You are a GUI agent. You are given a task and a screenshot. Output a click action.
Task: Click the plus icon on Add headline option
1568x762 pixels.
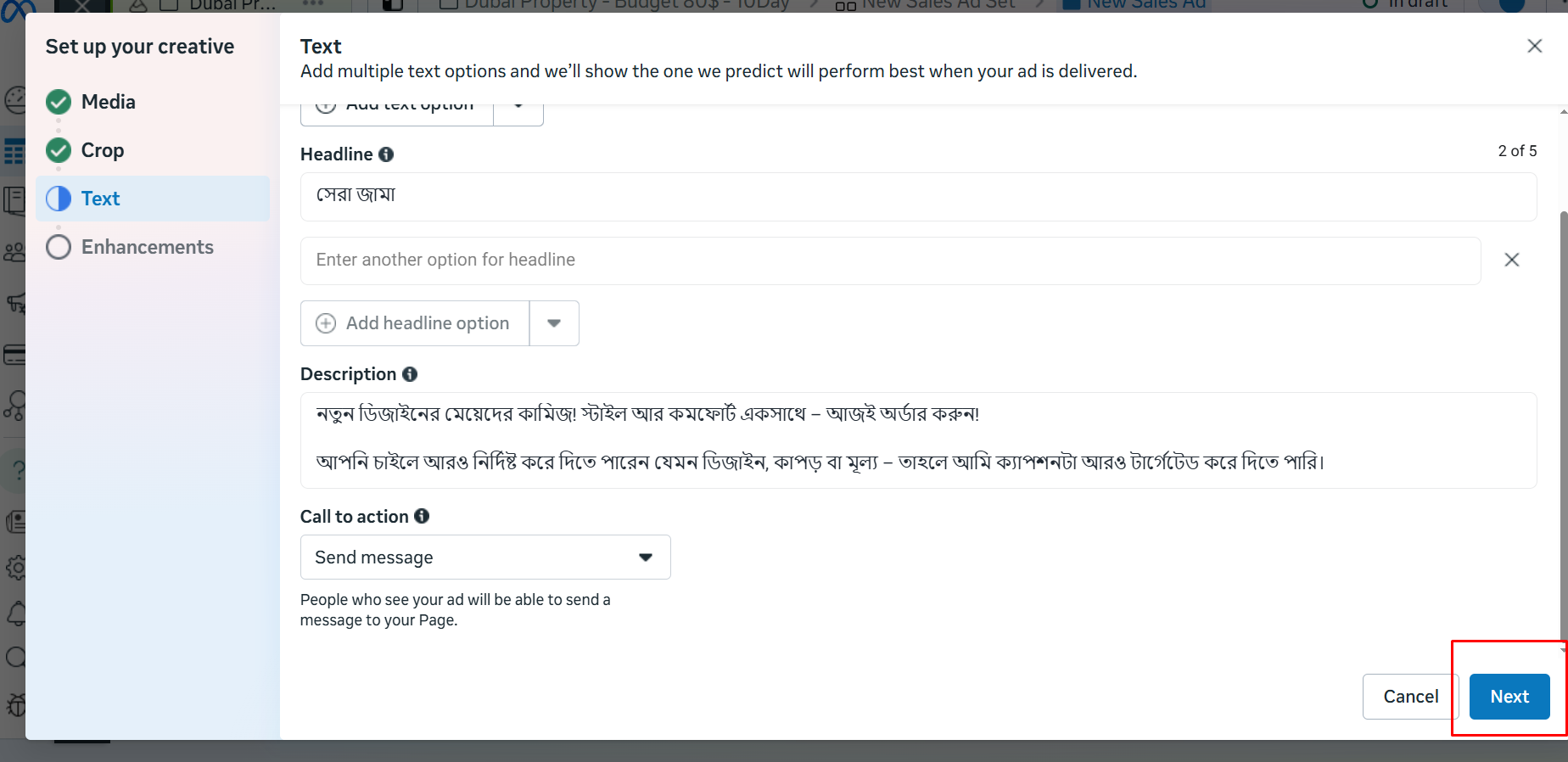click(x=326, y=323)
